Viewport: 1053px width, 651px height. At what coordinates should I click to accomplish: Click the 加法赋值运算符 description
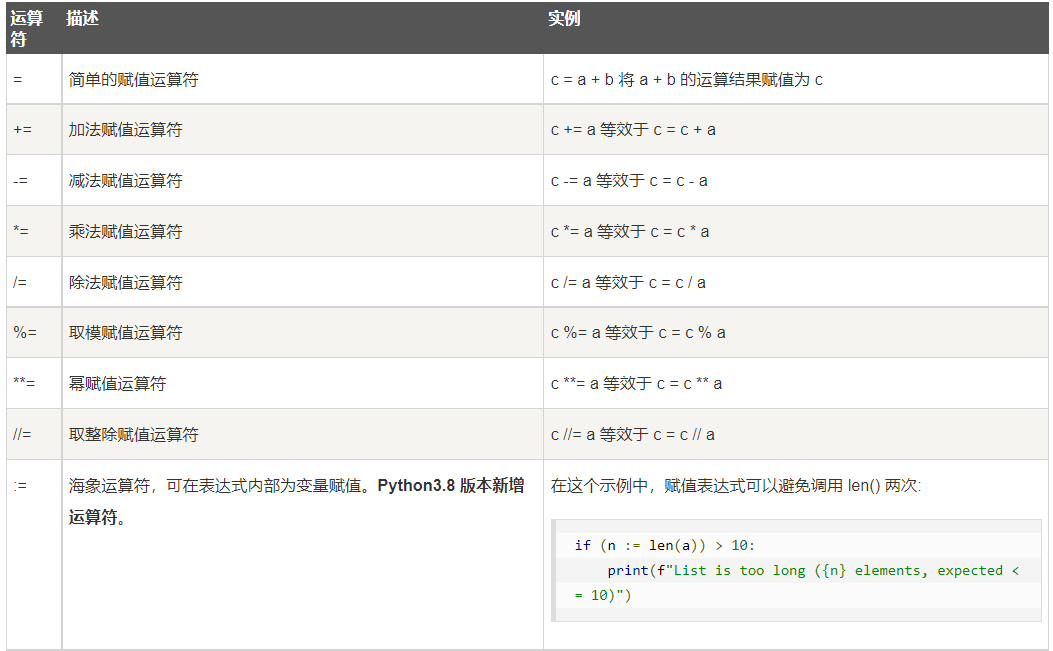pyautogui.click(x=125, y=130)
